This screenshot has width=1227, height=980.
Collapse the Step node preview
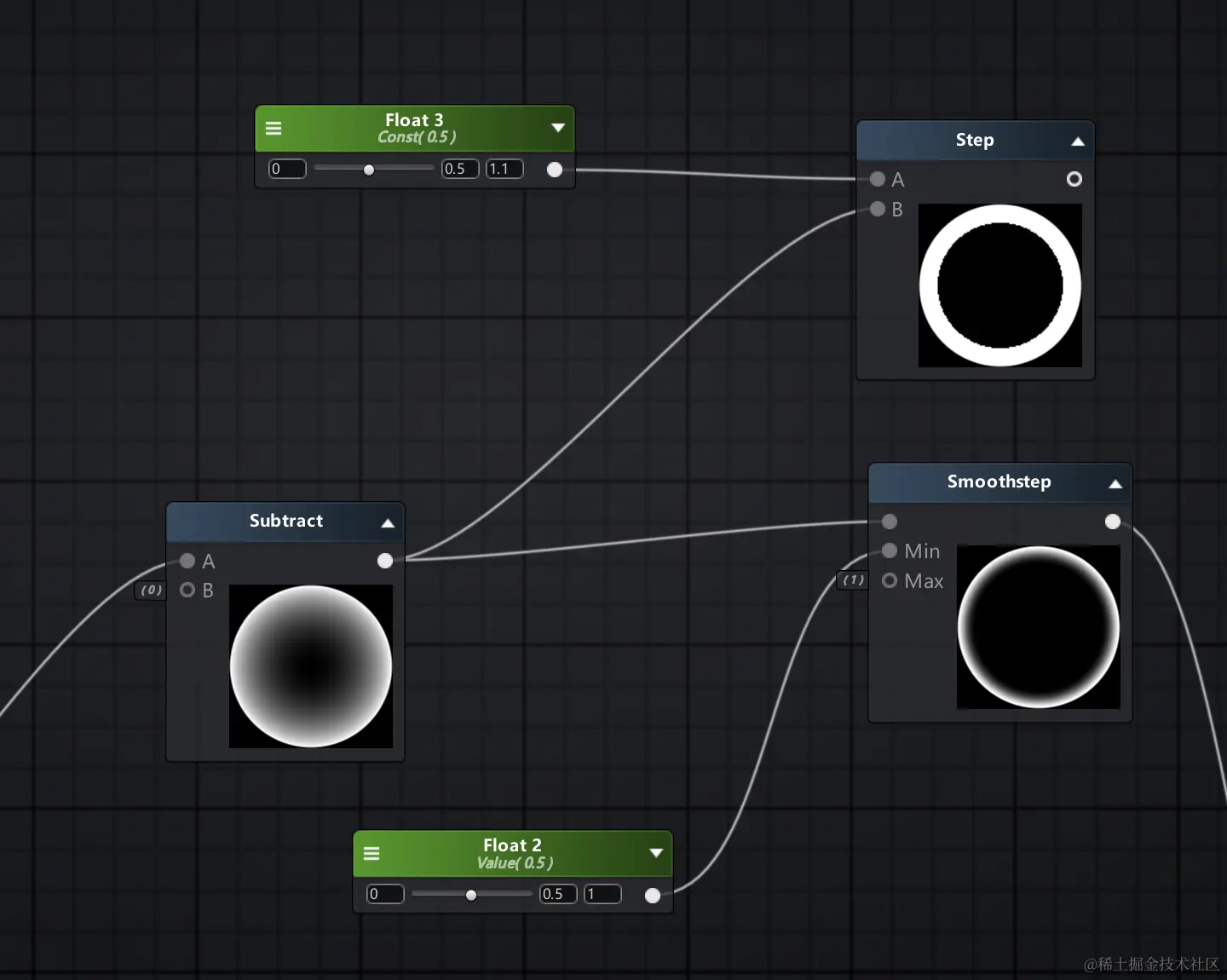(x=1078, y=141)
